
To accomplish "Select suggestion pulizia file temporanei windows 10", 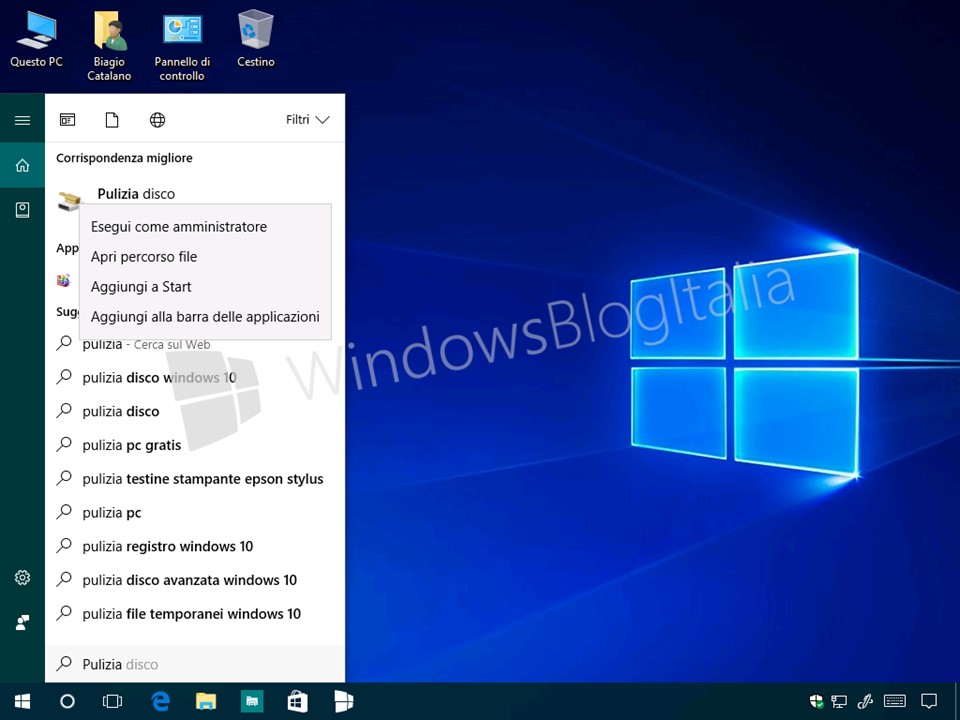I will click(195, 613).
